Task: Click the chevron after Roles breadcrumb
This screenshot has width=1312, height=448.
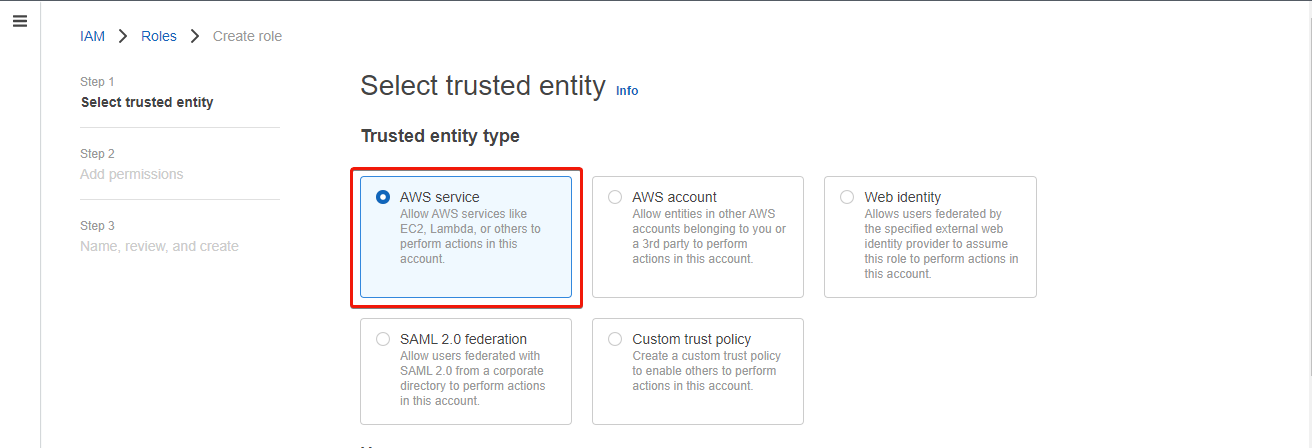Action: click(195, 36)
